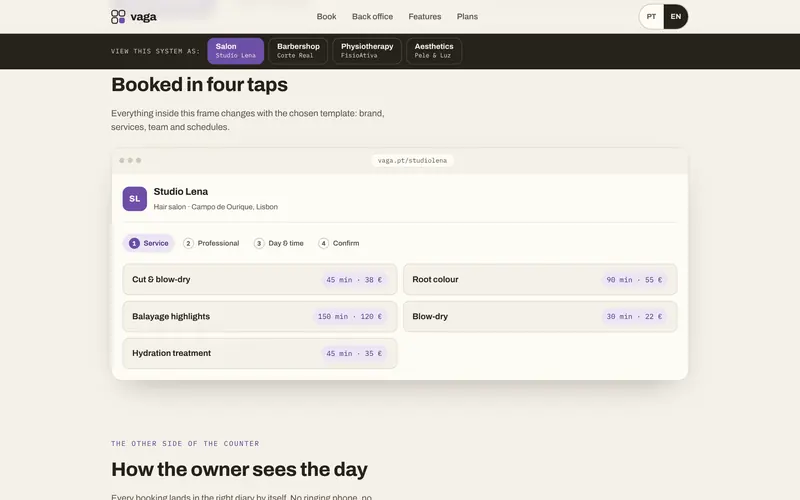800x500 pixels.
Task: Open the Plans nav link
Action: [467, 17]
